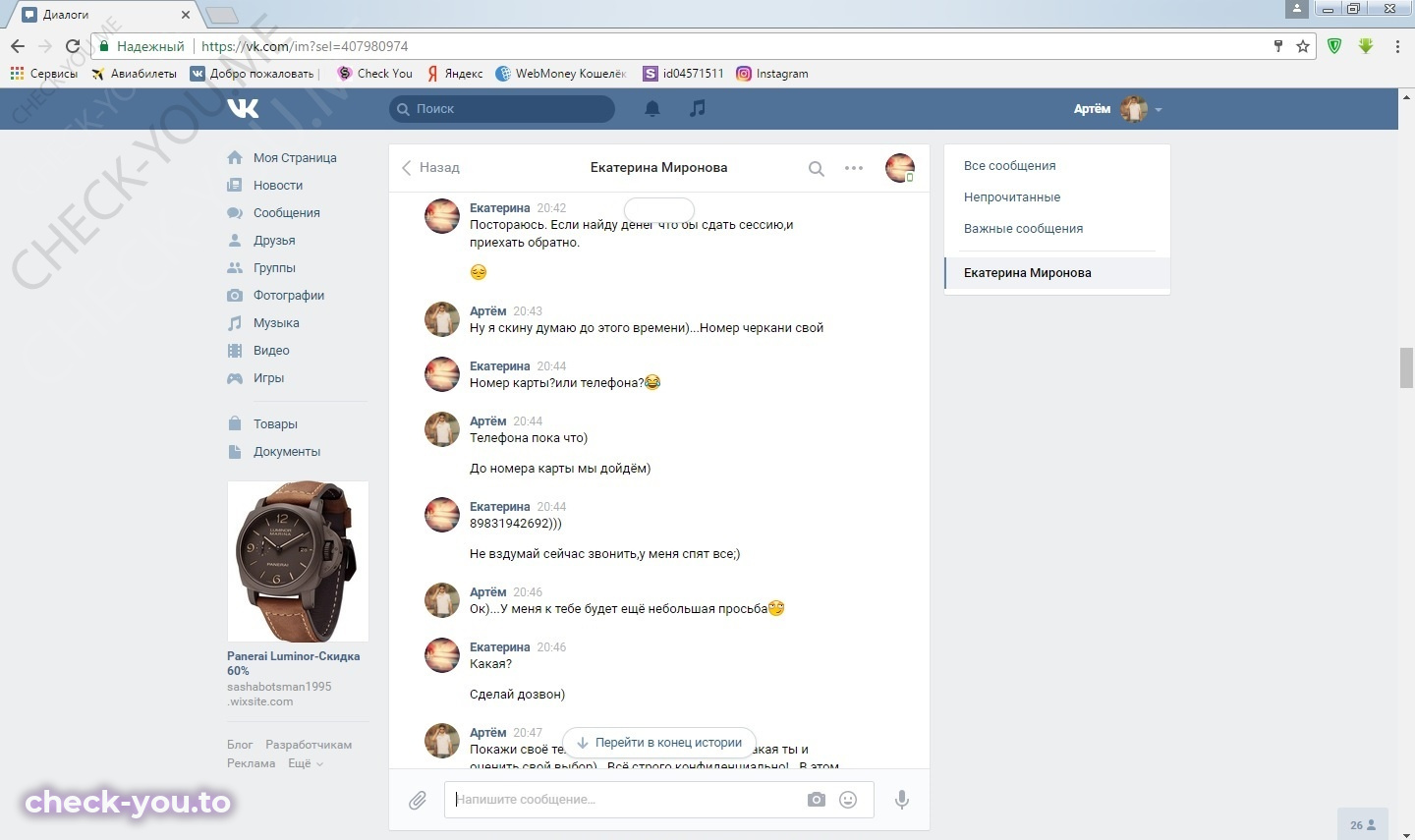The width and height of the screenshot is (1415, 840).
Task: Click Назад to leave the conversation
Action: pos(430,168)
